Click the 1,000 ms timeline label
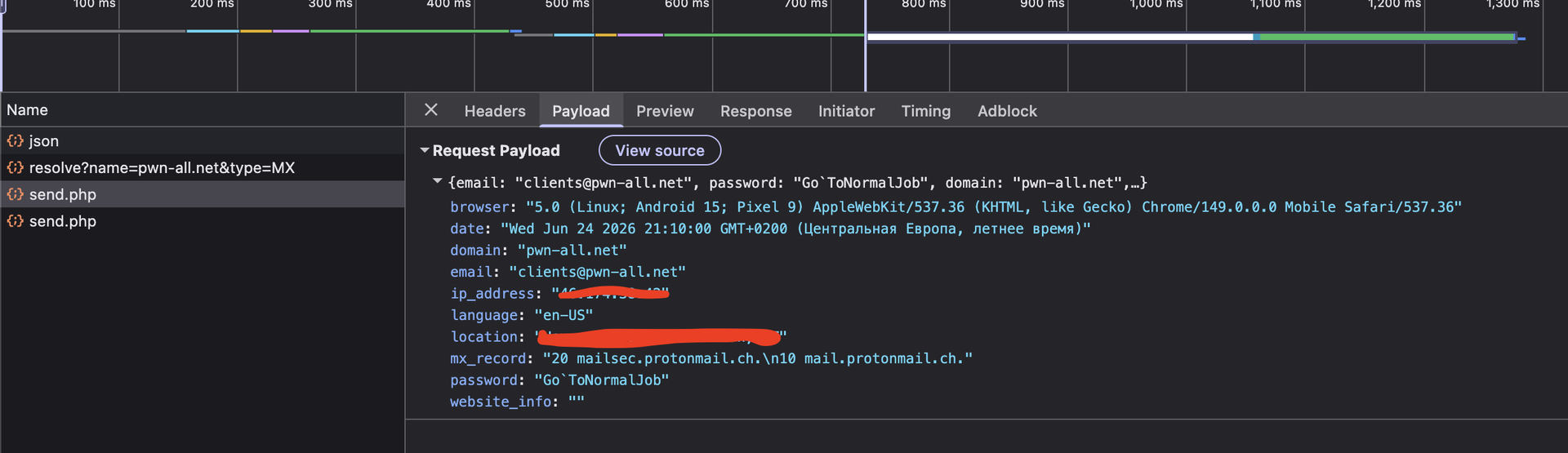The height and width of the screenshot is (453, 1568). click(1156, 4)
